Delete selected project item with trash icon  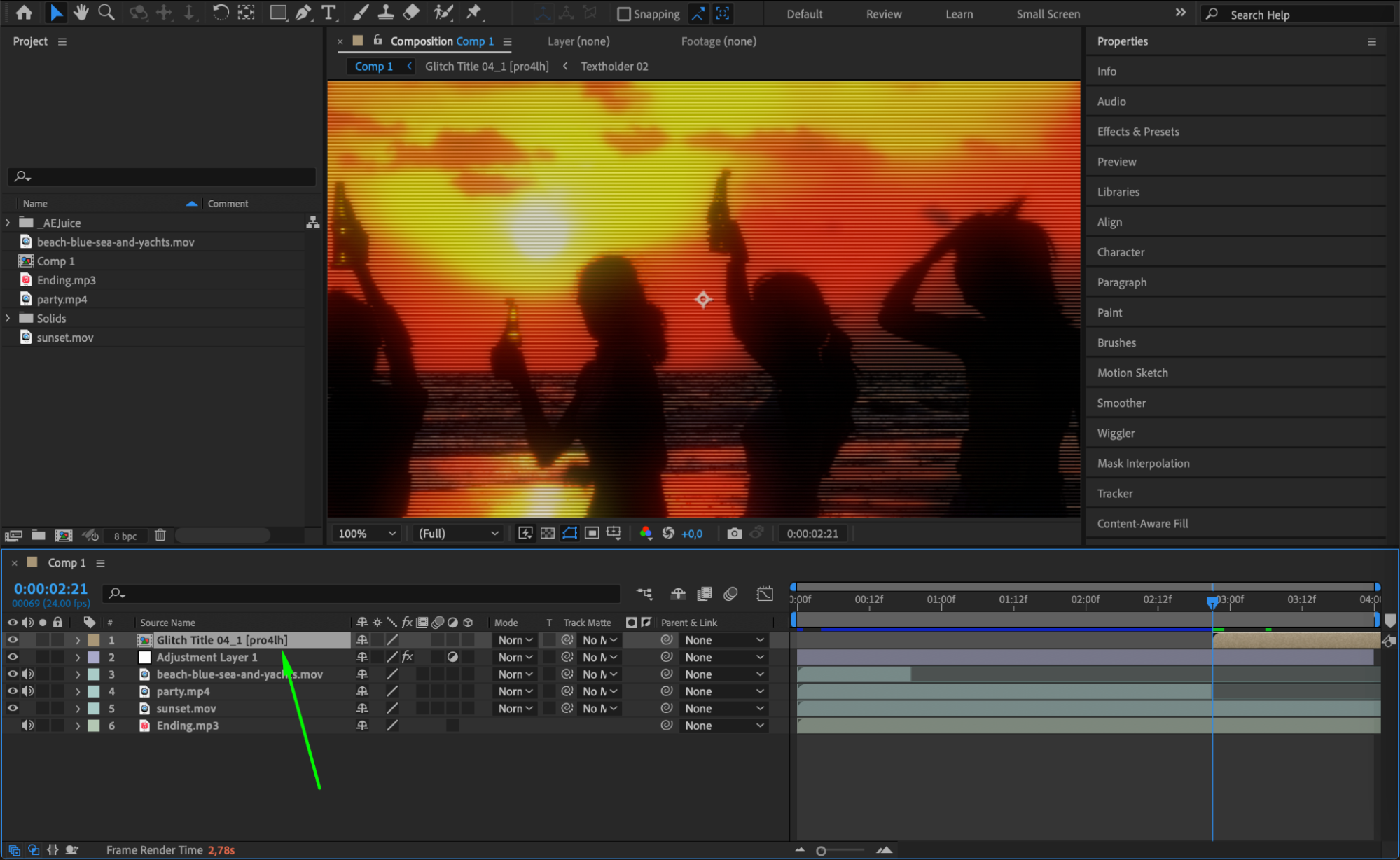(160, 536)
